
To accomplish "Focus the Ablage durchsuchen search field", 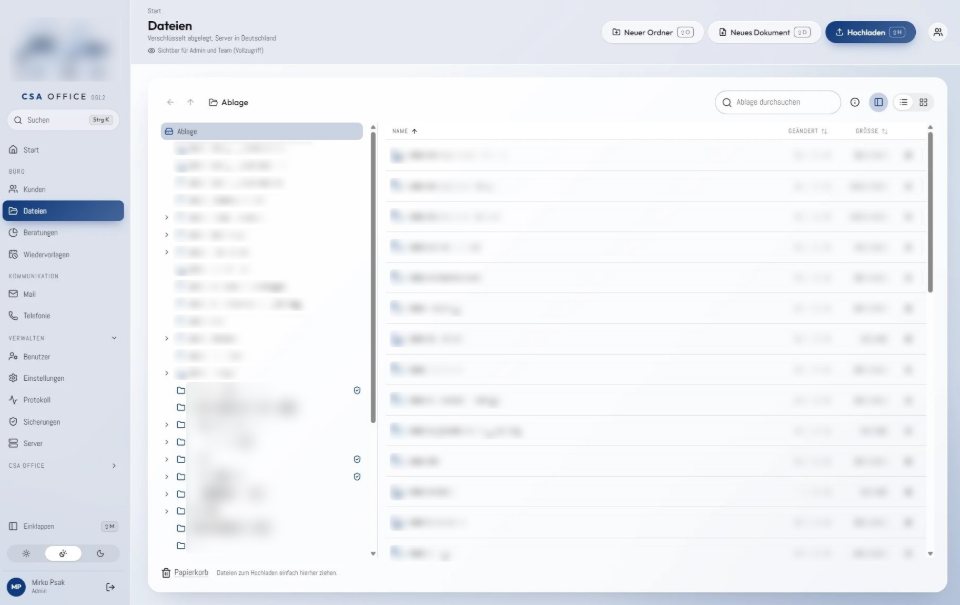I will [x=778, y=102].
